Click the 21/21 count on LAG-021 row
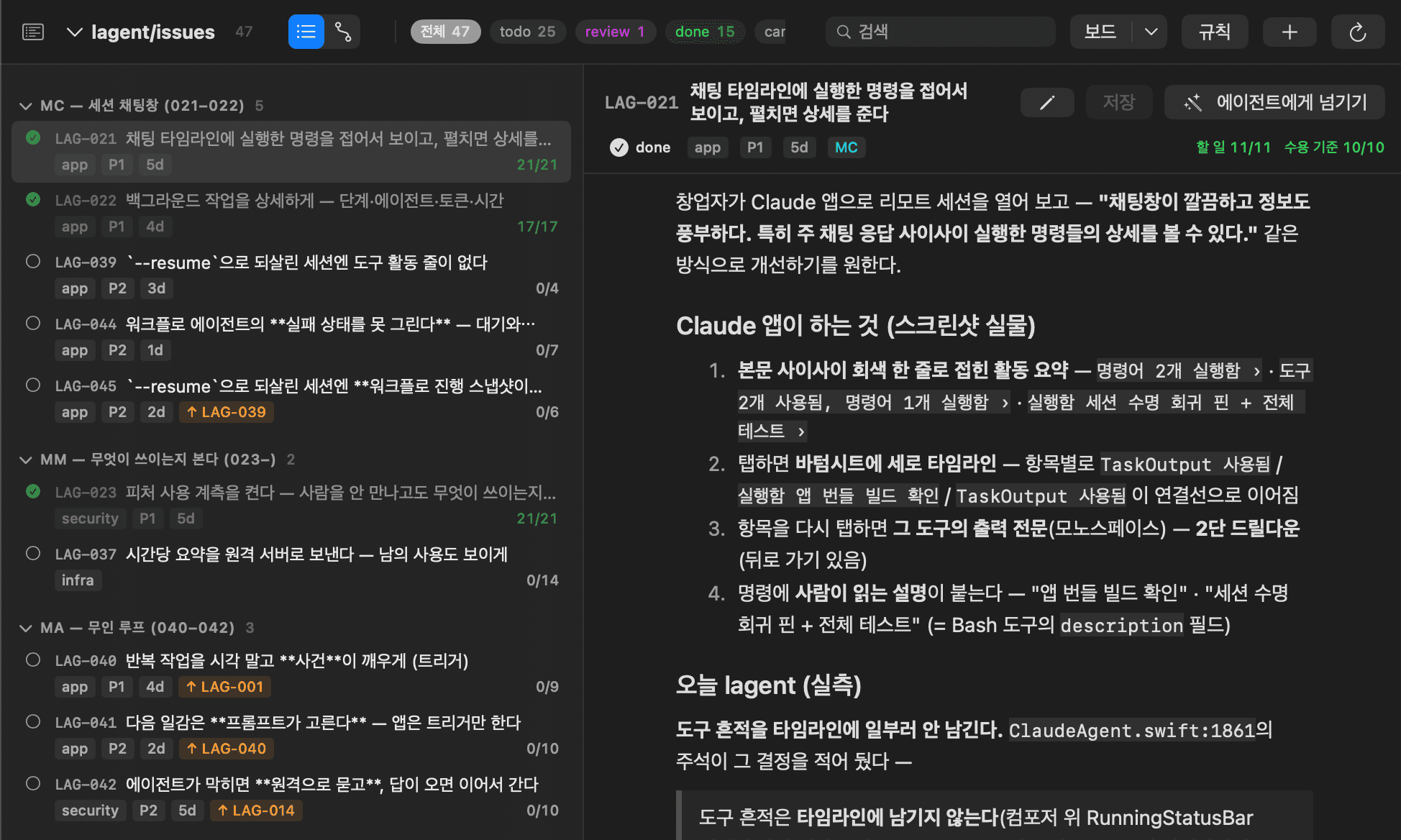The height and width of the screenshot is (840, 1401). coord(537,165)
